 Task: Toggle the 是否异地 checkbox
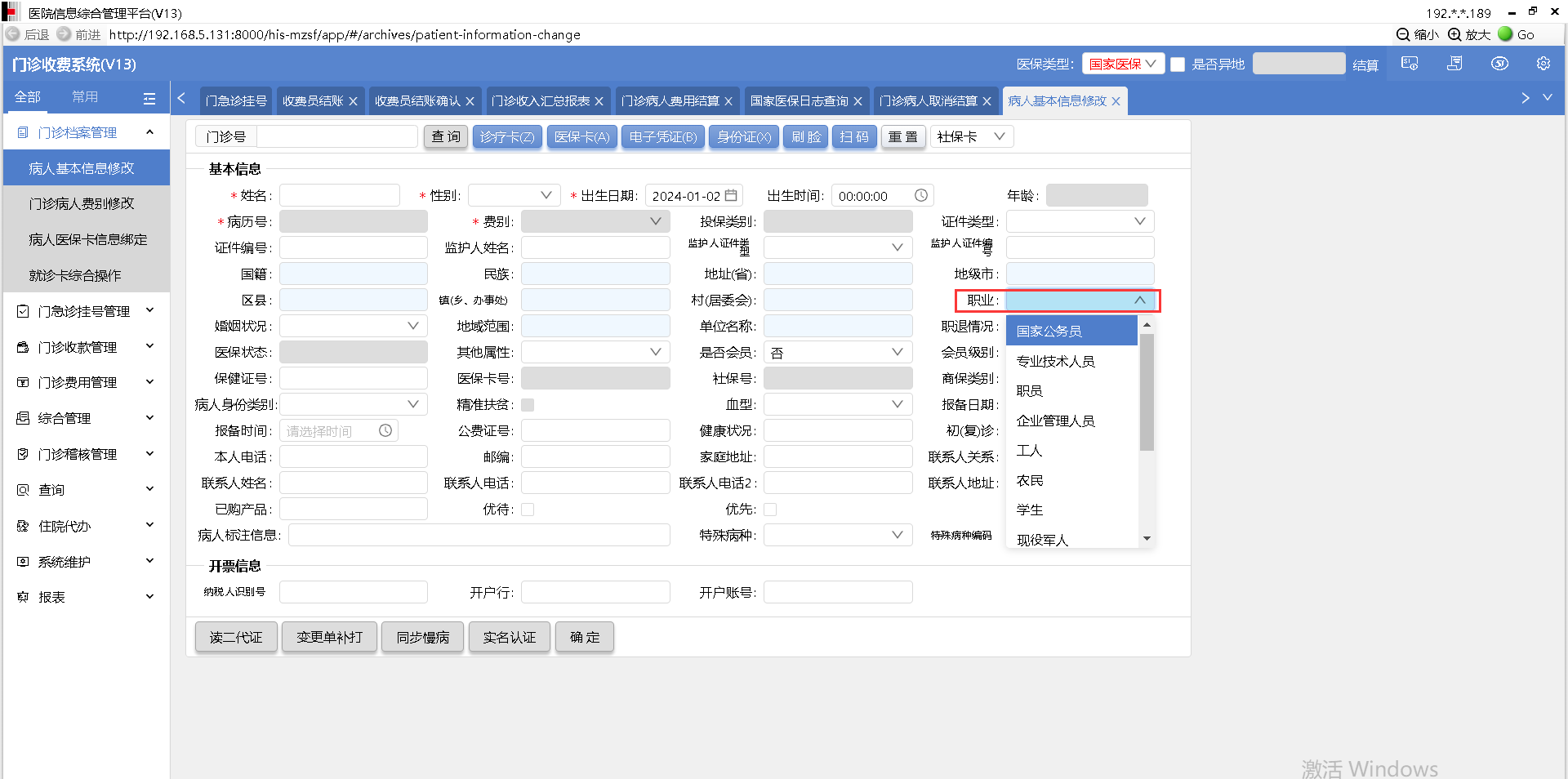click(1178, 64)
